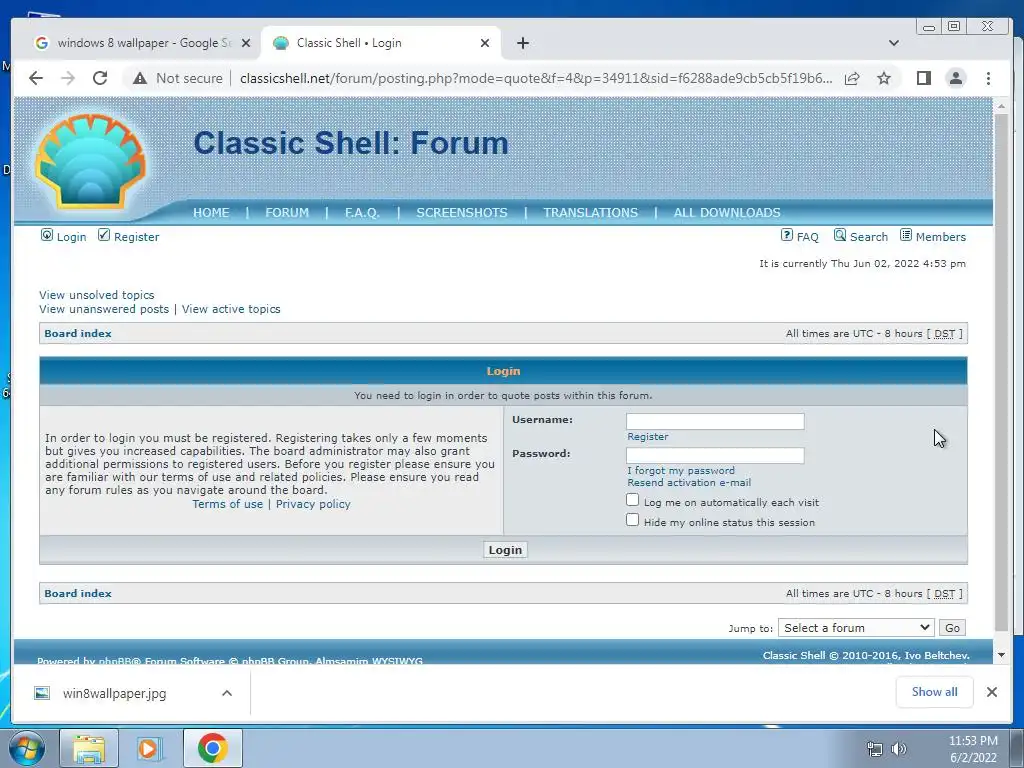Open Windows Media Player from taskbar
Image resolution: width=1024 pixels, height=768 pixels.
pyautogui.click(x=148, y=748)
